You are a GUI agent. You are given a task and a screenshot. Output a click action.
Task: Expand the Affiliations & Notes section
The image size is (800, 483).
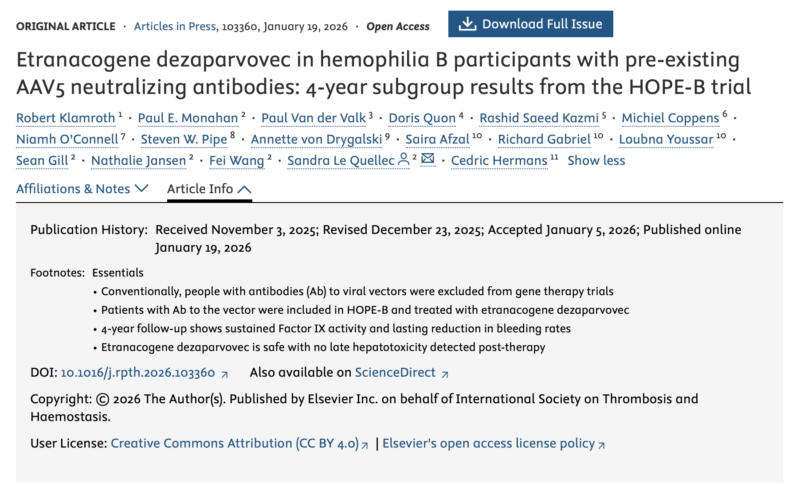[x=83, y=188]
